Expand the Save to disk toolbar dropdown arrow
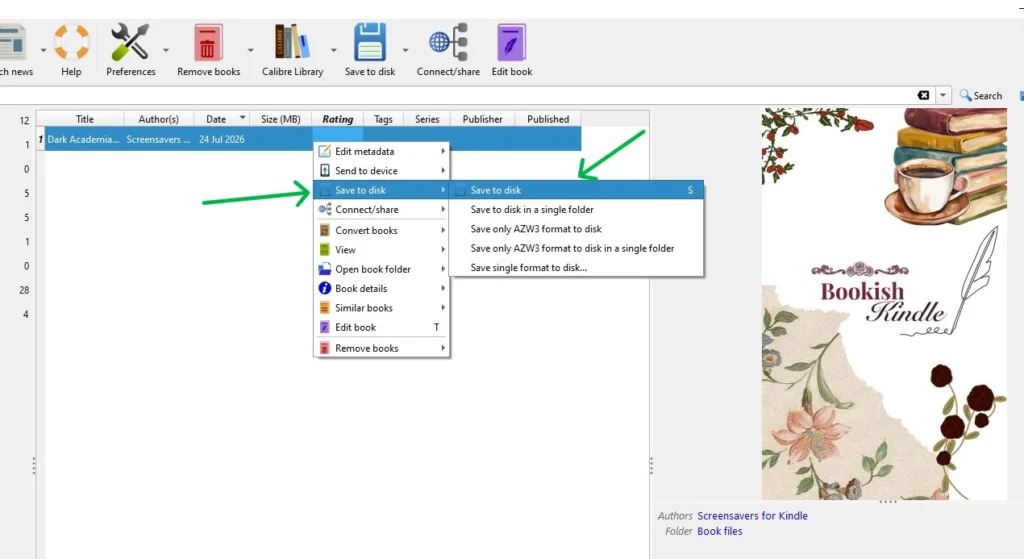The height and width of the screenshot is (559, 1024). point(405,50)
